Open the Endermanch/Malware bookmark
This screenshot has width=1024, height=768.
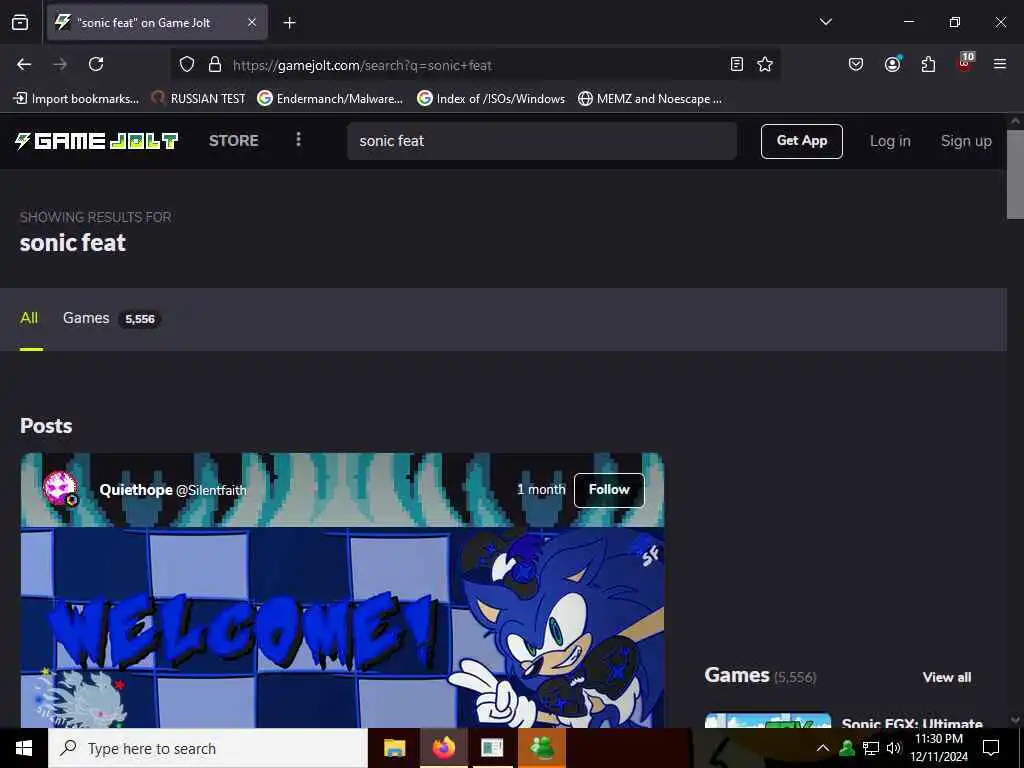pyautogui.click(x=330, y=99)
